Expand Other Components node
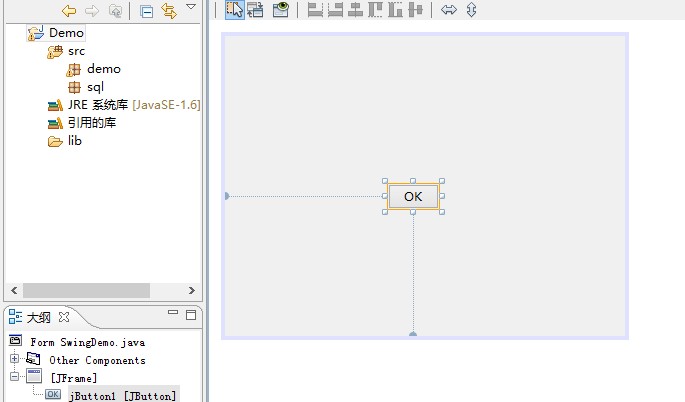This screenshot has width=685, height=402. click(14, 360)
